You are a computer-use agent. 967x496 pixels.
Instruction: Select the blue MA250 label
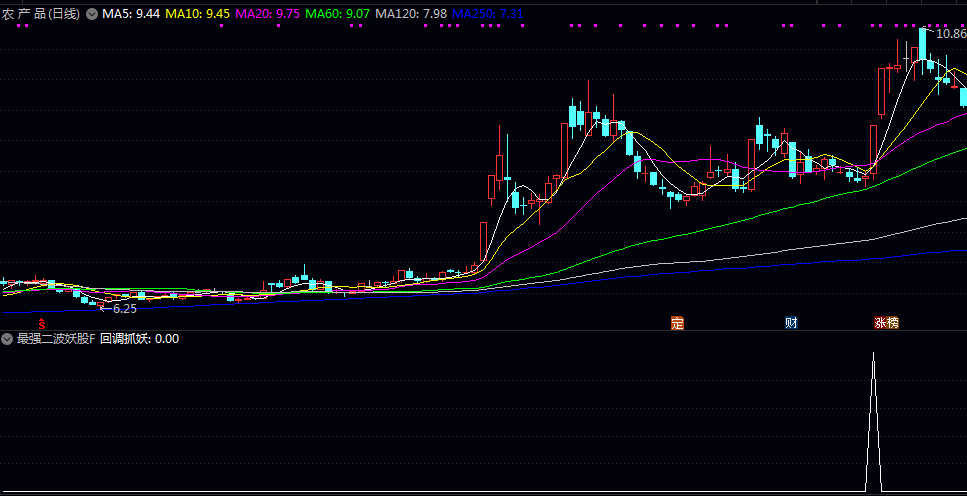pos(487,14)
